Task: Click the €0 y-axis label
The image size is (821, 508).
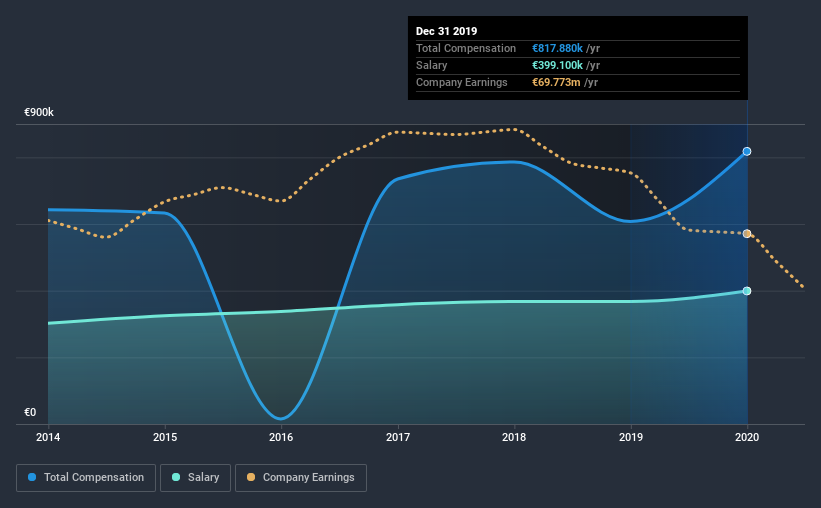Action: 30,412
